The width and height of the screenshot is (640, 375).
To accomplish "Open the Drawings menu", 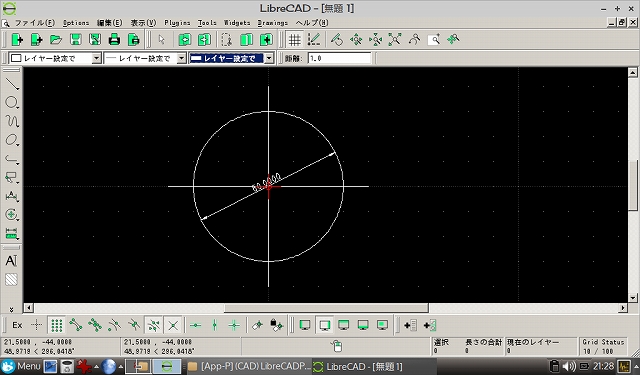I will (x=273, y=23).
